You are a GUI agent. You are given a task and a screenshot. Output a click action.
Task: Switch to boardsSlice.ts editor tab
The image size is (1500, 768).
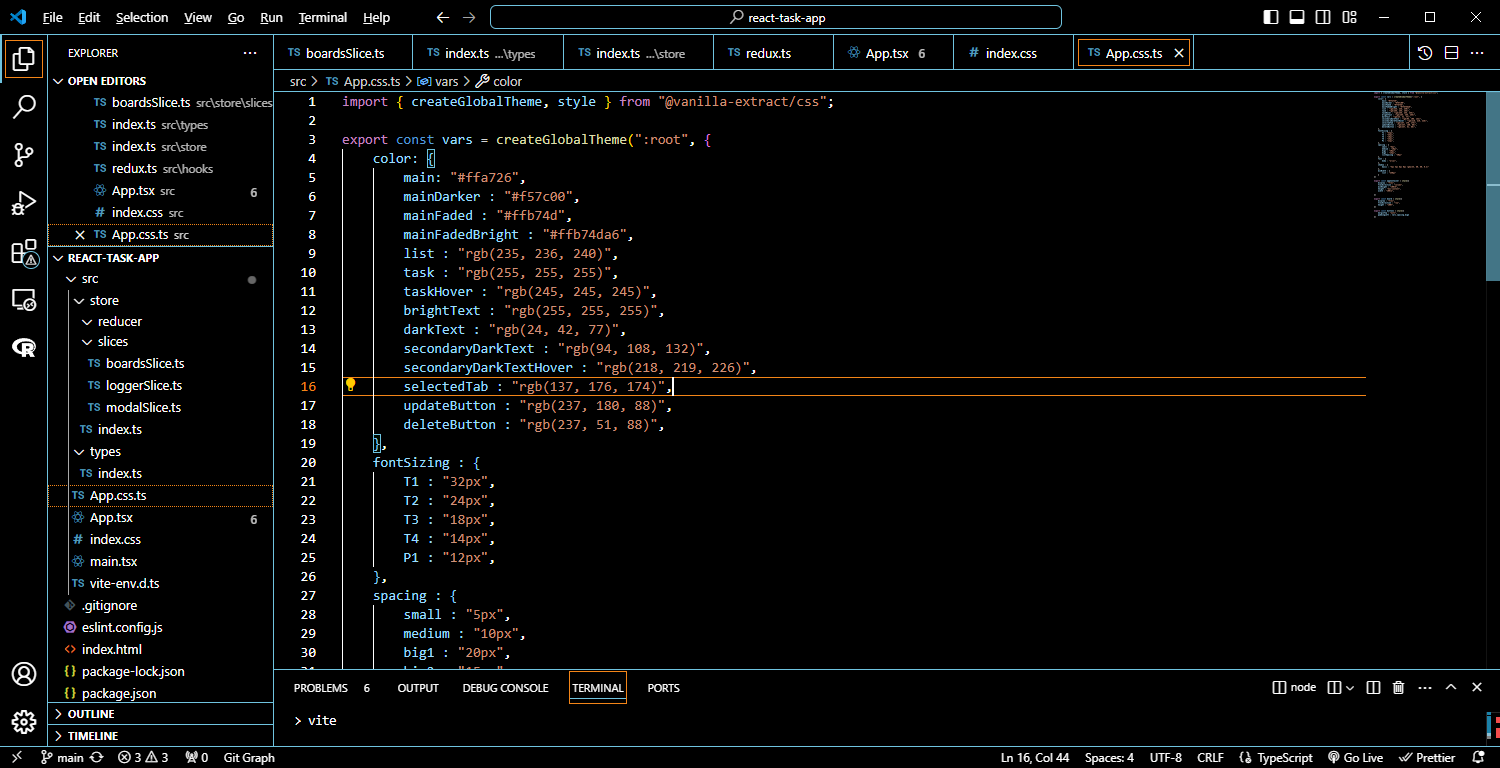click(x=344, y=53)
